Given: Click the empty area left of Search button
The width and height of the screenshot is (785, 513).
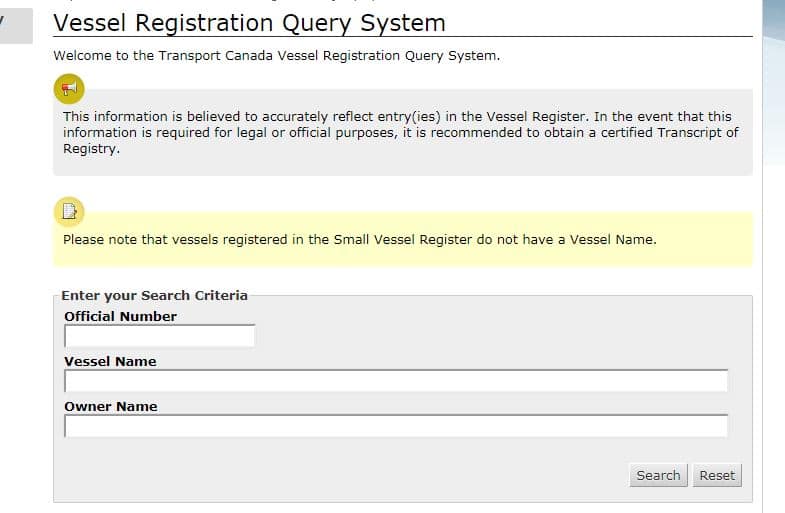Looking at the screenshot, I should pyautogui.click(x=400, y=475).
